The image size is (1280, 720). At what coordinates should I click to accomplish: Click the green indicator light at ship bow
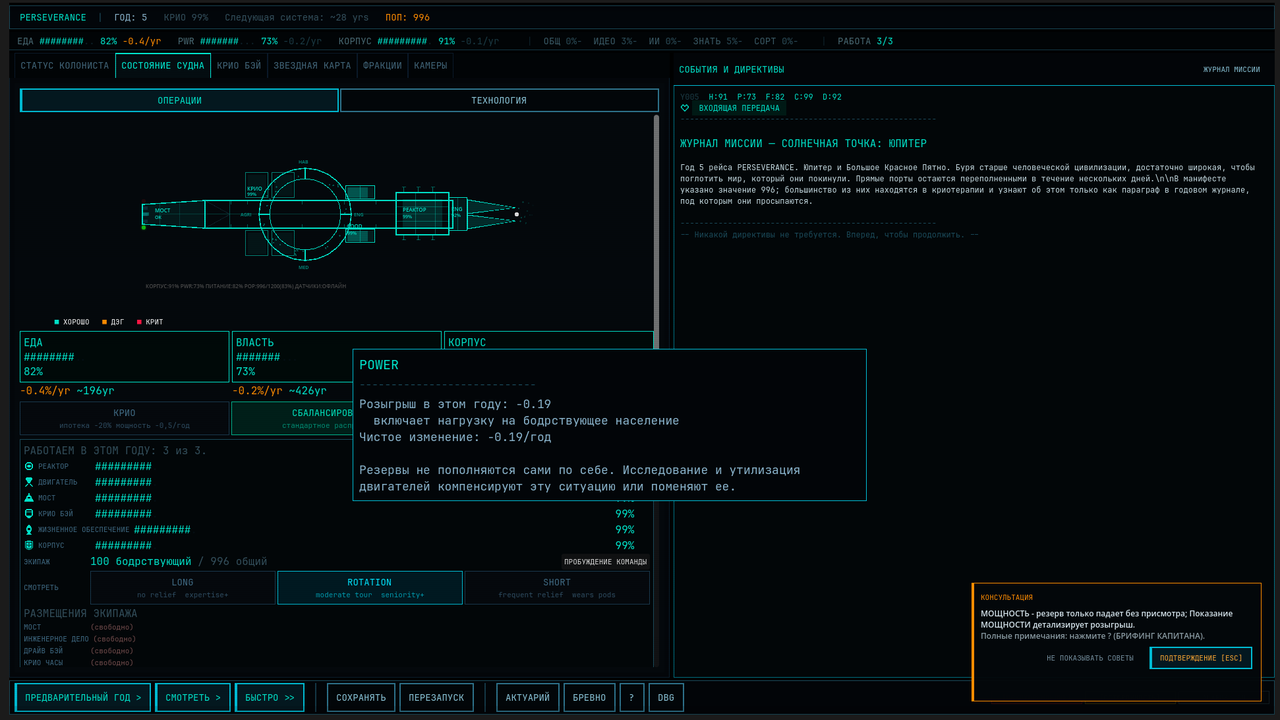pos(144,227)
